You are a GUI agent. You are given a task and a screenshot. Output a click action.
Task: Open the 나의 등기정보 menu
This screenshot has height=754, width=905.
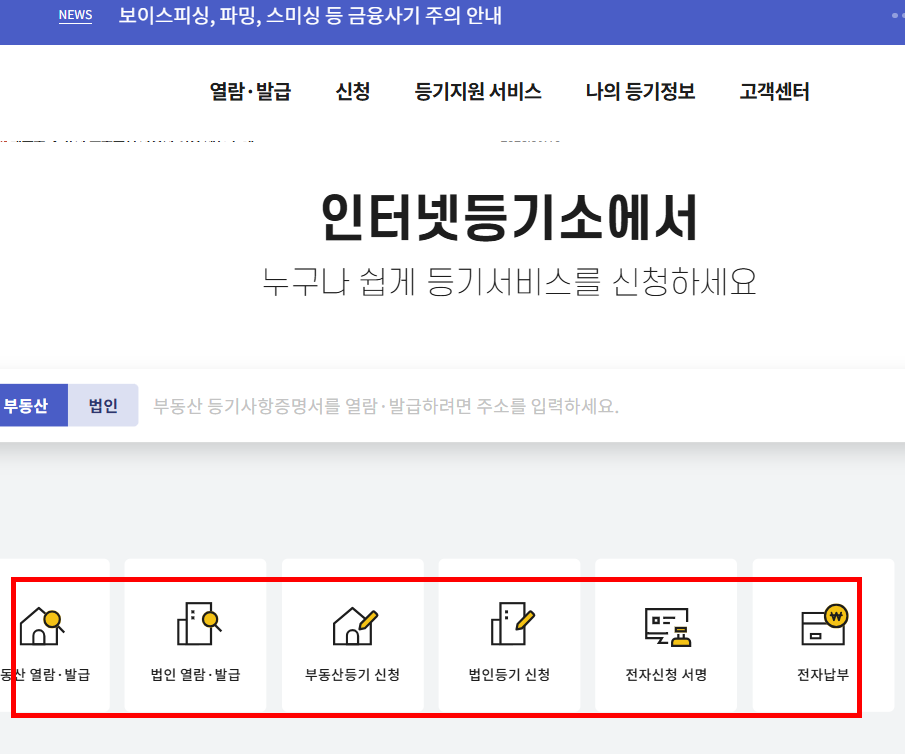click(638, 90)
